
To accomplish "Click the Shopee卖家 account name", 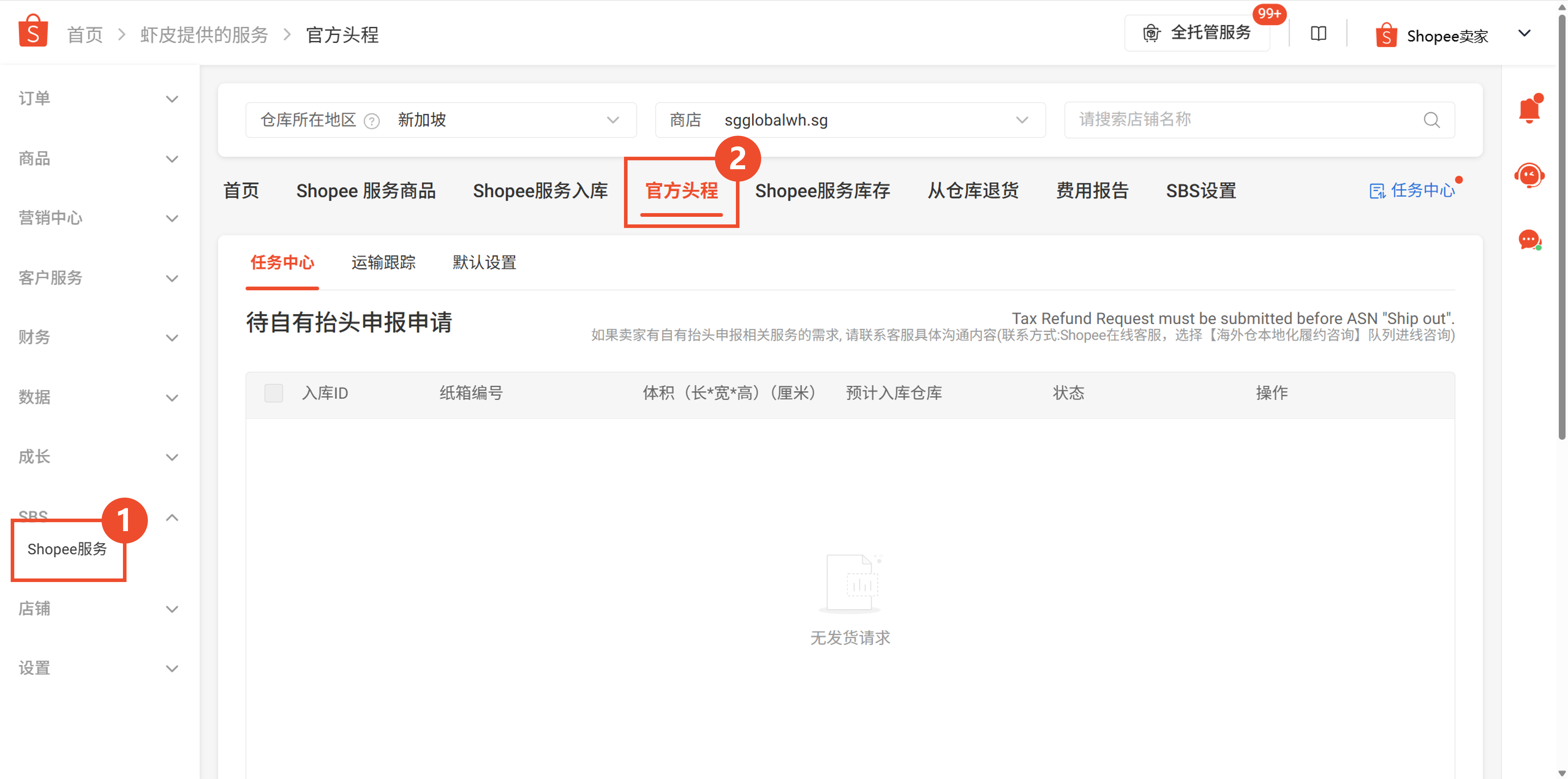I will click(1447, 36).
